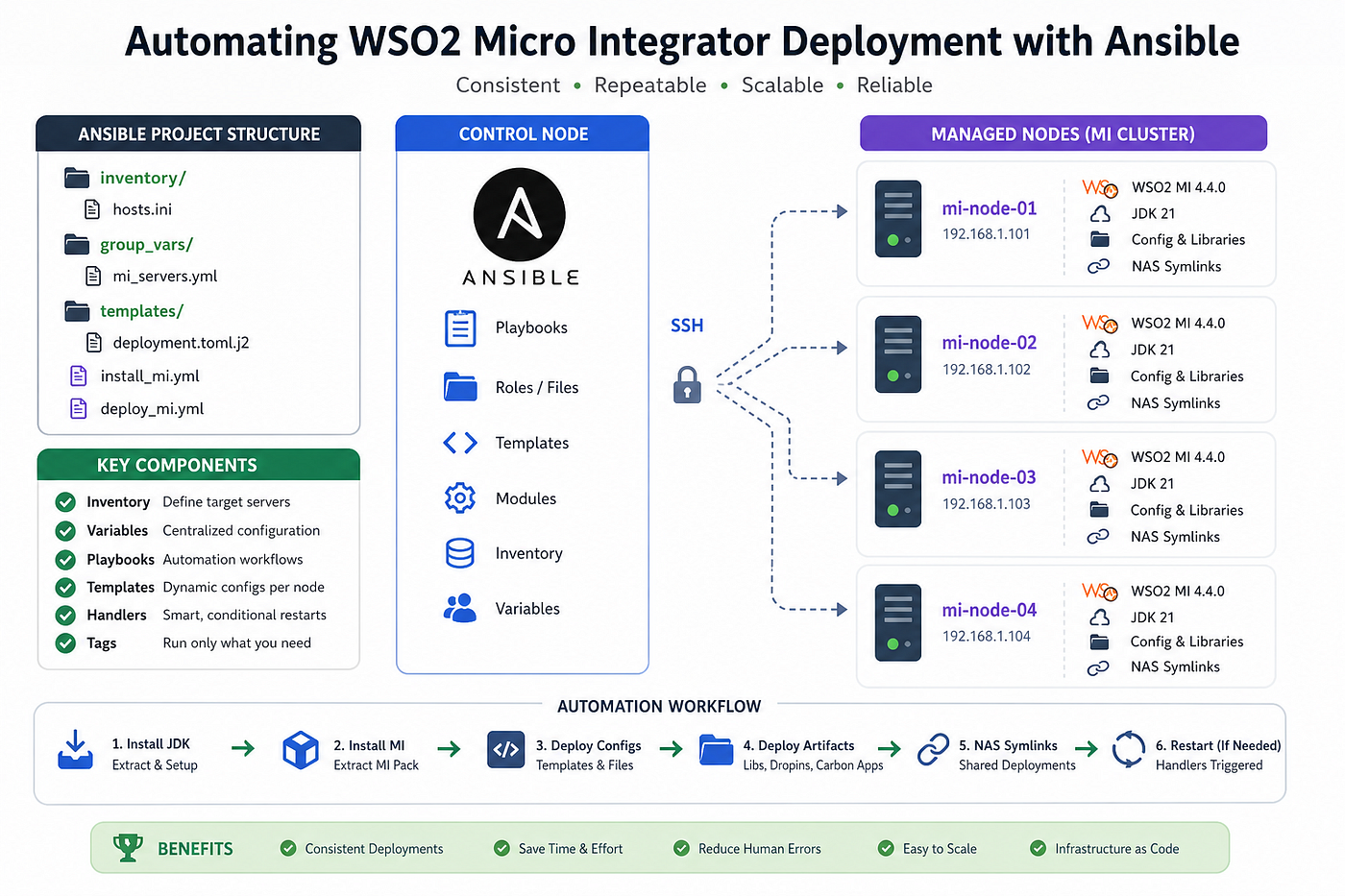Click NAS Symlinks link icon for mi-node-04
Viewport: 1345px width, 896px height.
(x=1099, y=667)
